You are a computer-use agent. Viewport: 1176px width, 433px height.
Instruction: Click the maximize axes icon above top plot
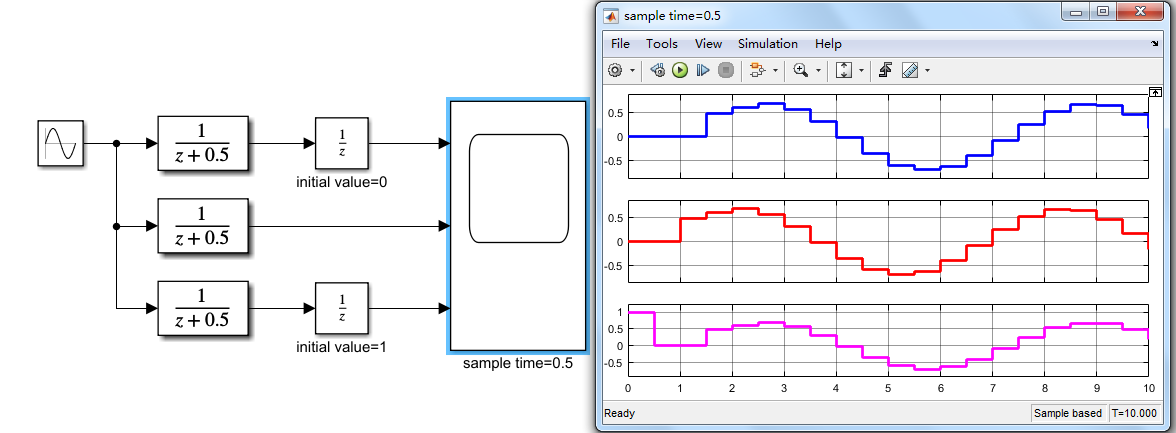tap(1155, 92)
